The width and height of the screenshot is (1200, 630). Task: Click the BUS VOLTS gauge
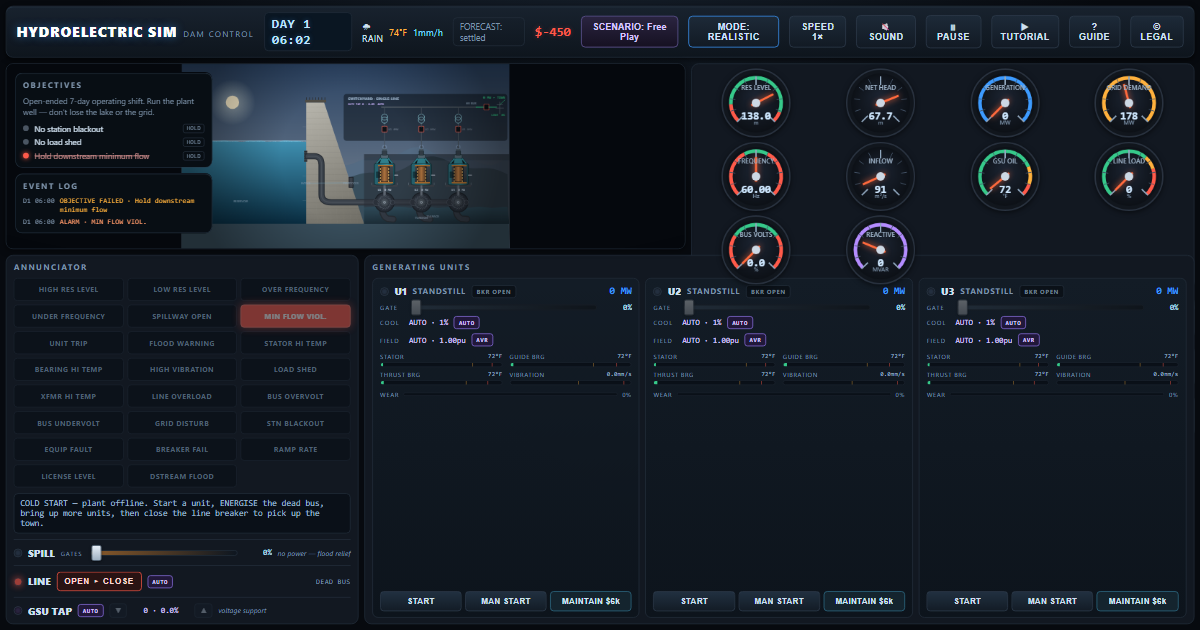(x=756, y=251)
